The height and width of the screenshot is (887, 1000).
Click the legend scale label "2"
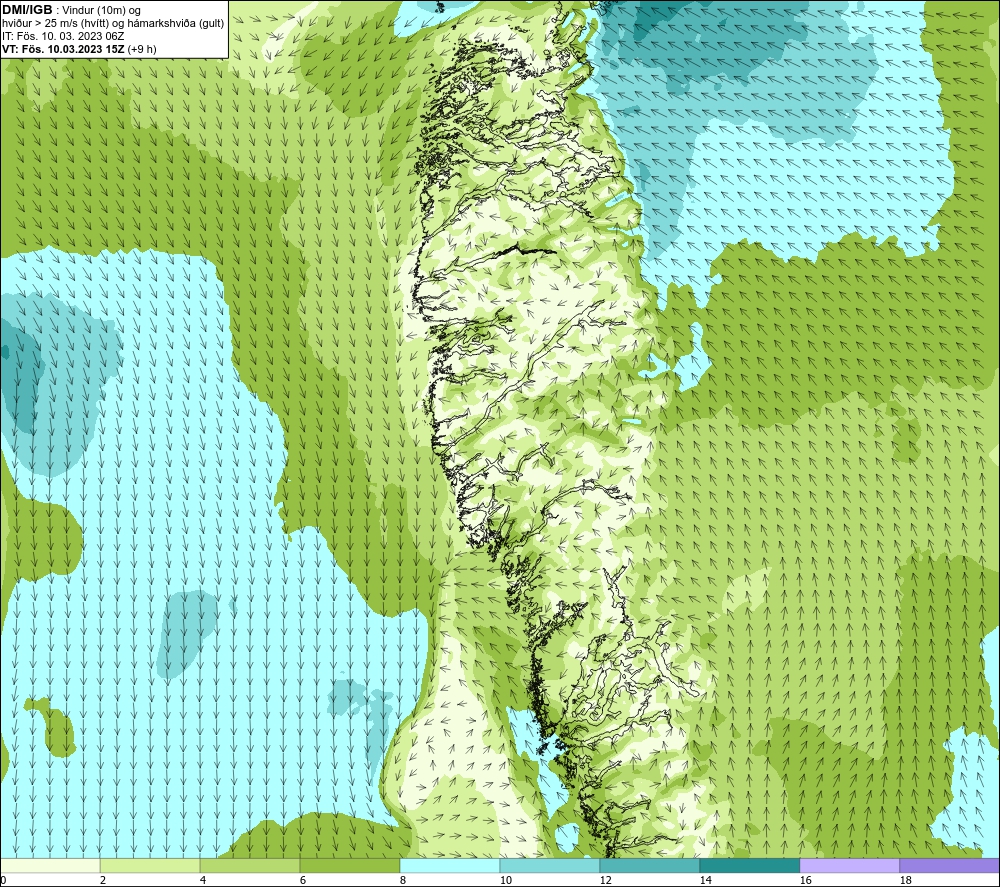103,881
